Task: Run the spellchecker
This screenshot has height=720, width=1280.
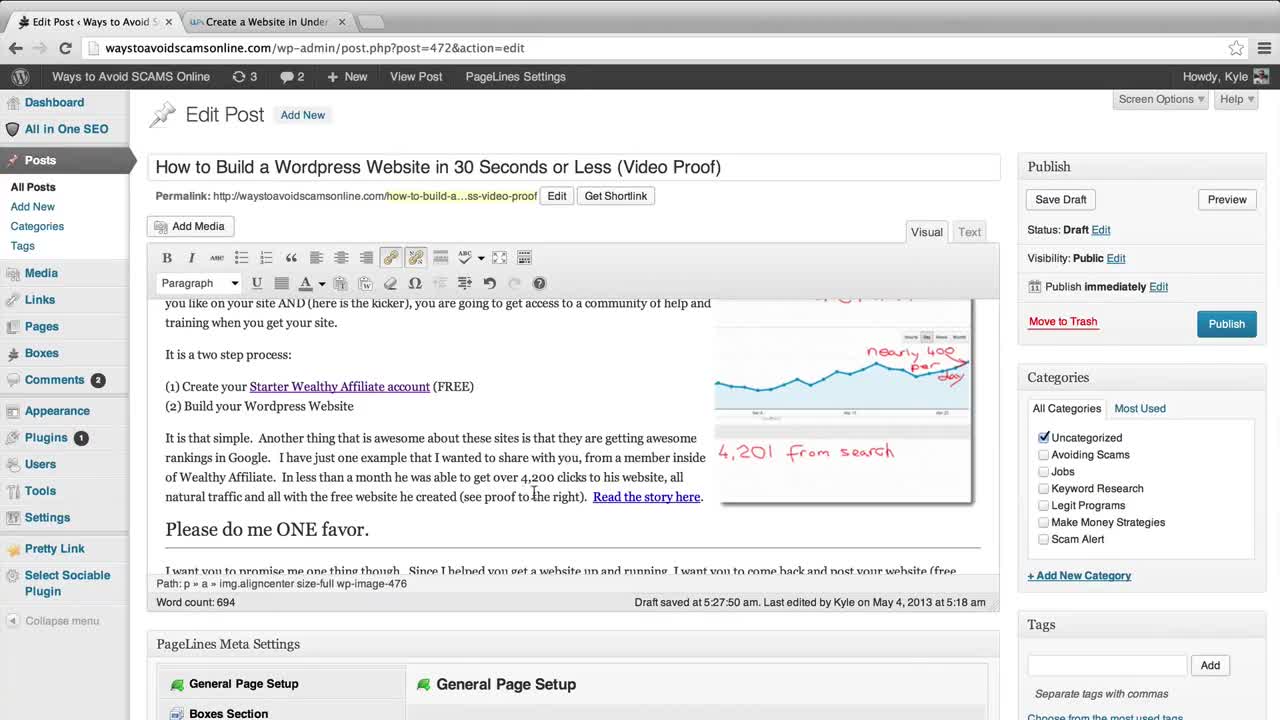Action: [x=464, y=258]
